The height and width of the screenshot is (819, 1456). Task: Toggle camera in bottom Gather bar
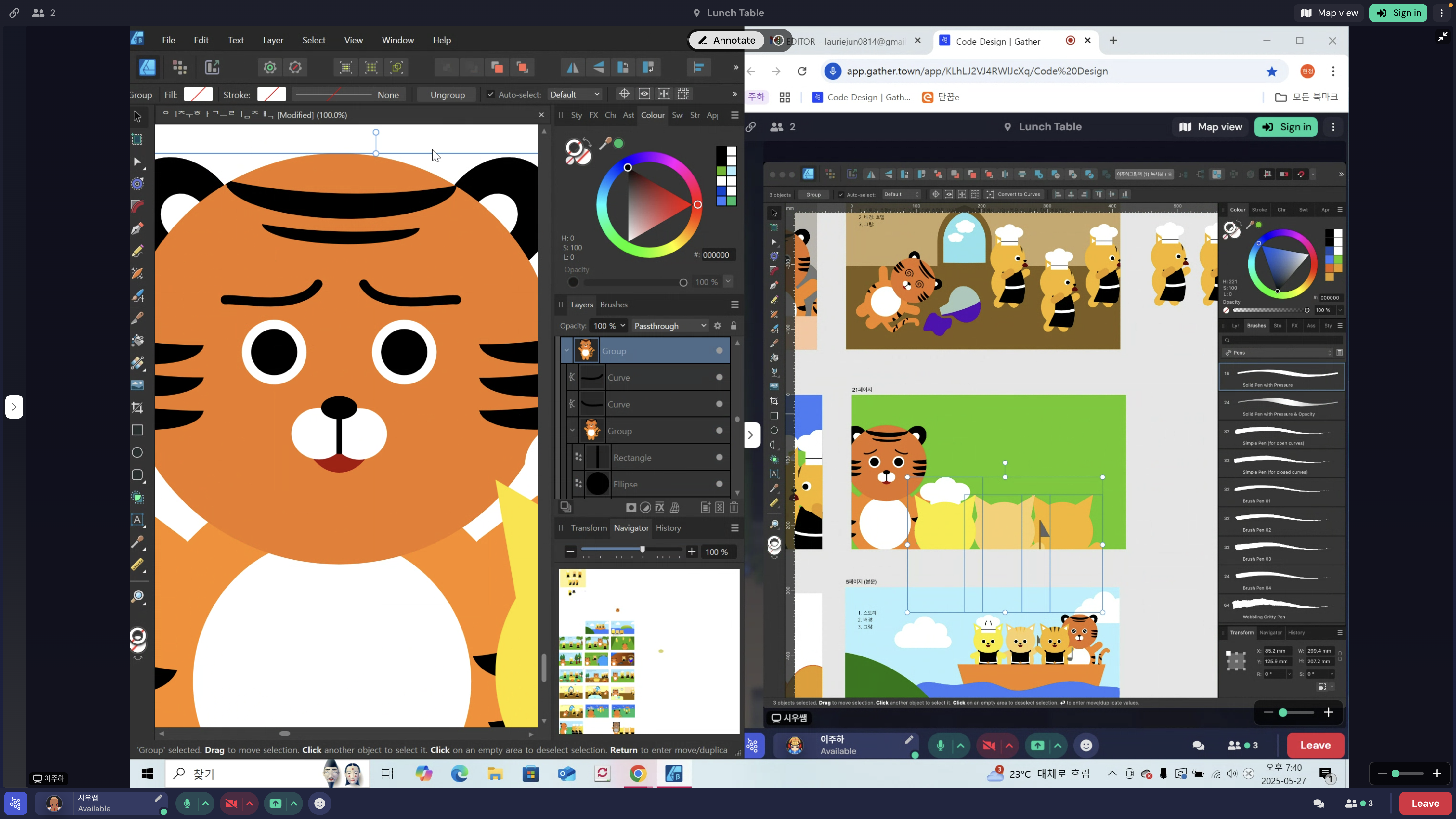(231, 803)
